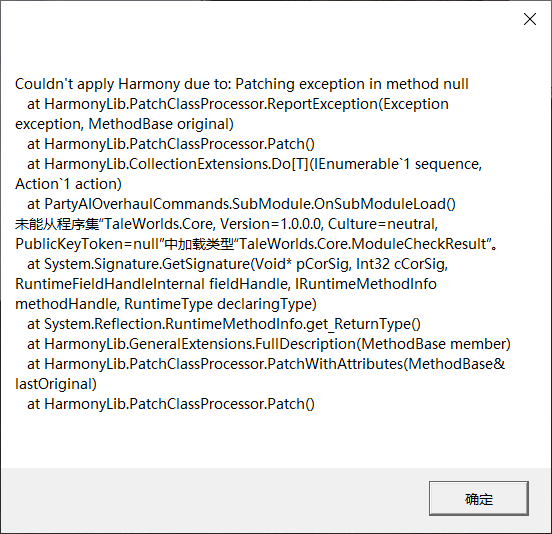Click the gray footer area beside 确定

click(215, 500)
